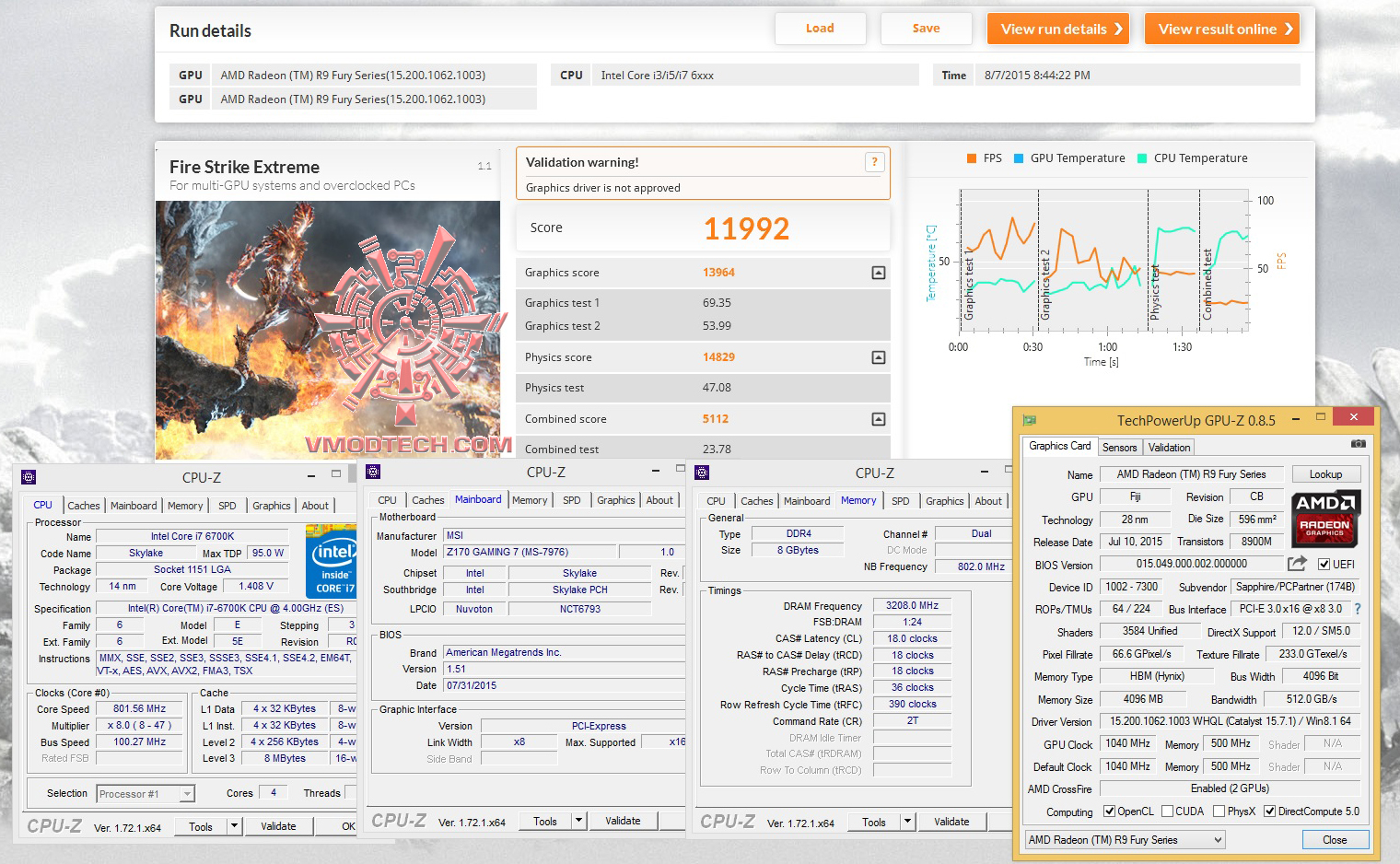Open the Processor #1 selection dropdown

tap(146, 794)
